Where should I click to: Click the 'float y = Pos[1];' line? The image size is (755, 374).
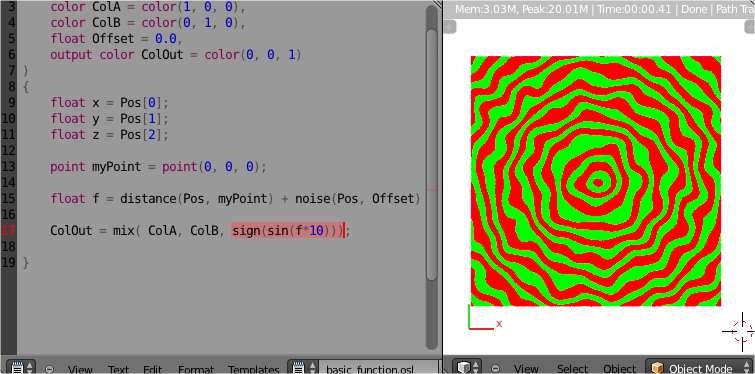click(x=110, y=118)
